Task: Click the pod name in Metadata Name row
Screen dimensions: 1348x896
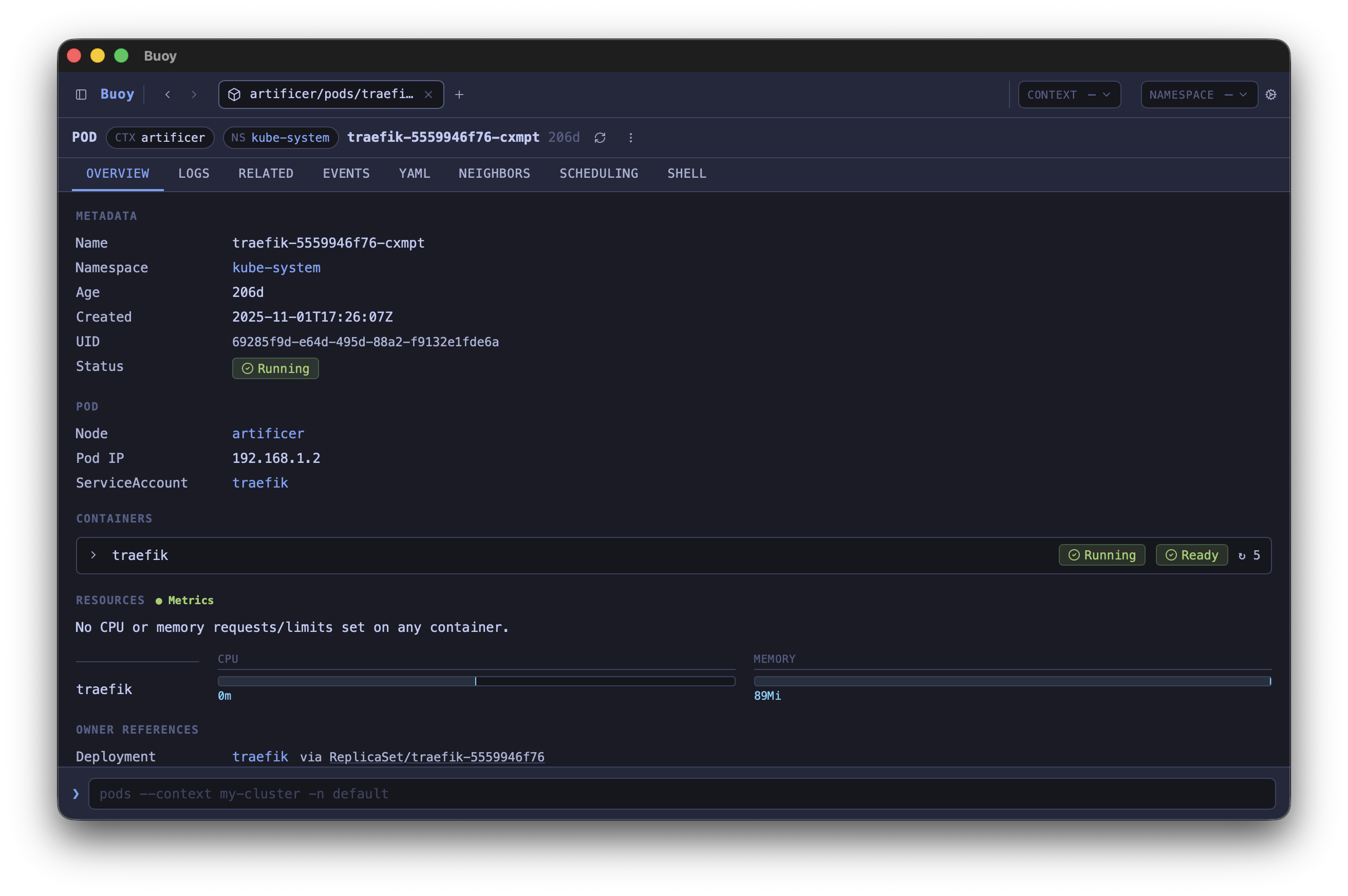Action: tap(328, 243)
